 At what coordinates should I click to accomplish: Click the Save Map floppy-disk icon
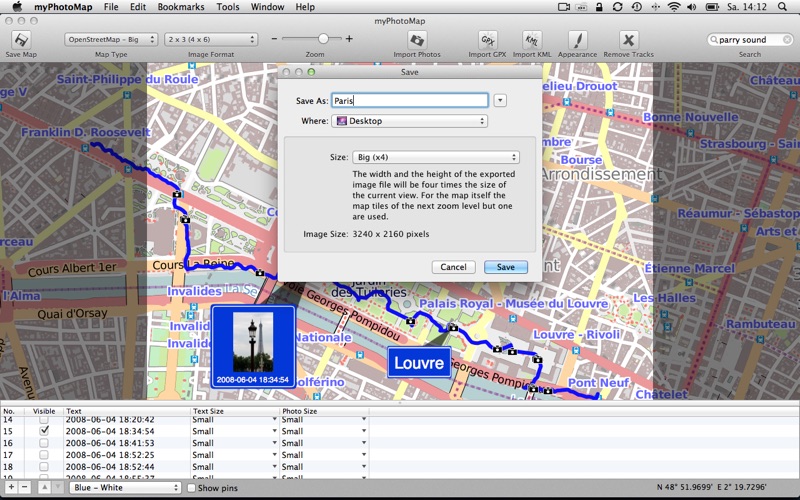[21, 40]
